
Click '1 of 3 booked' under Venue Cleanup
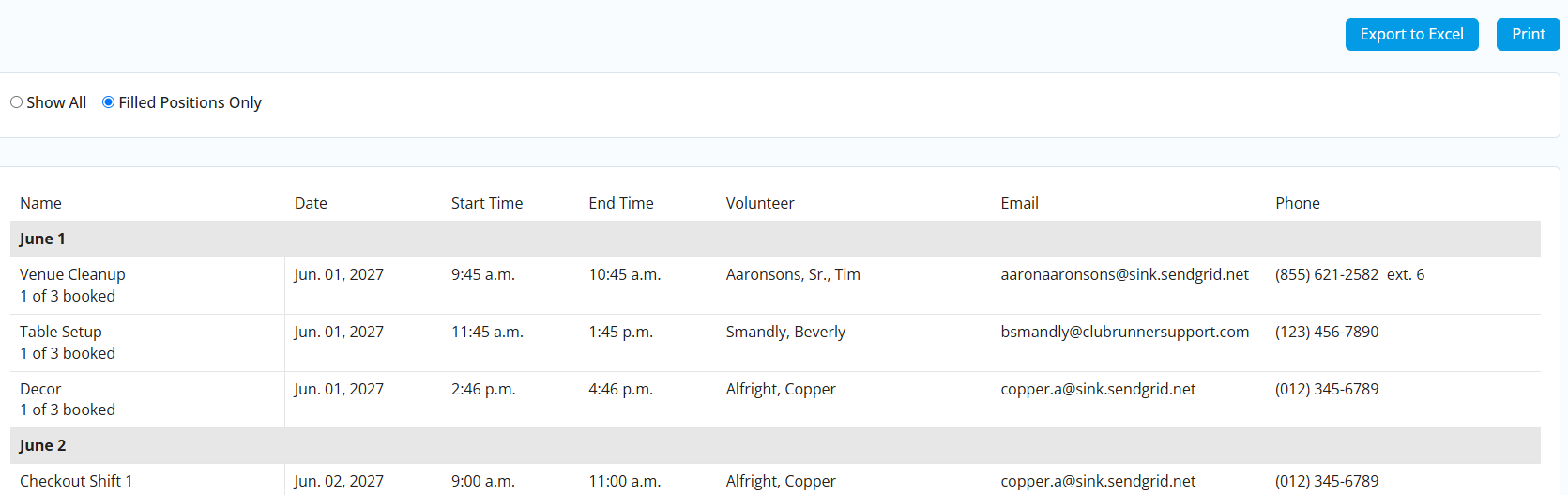[x=68, y=296]
